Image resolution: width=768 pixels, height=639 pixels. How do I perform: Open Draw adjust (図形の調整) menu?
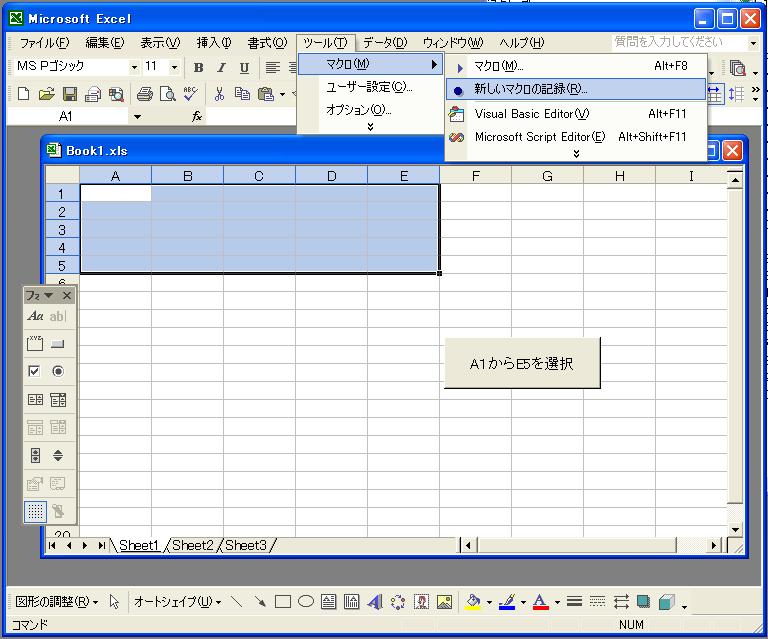[x=56, y=601]
